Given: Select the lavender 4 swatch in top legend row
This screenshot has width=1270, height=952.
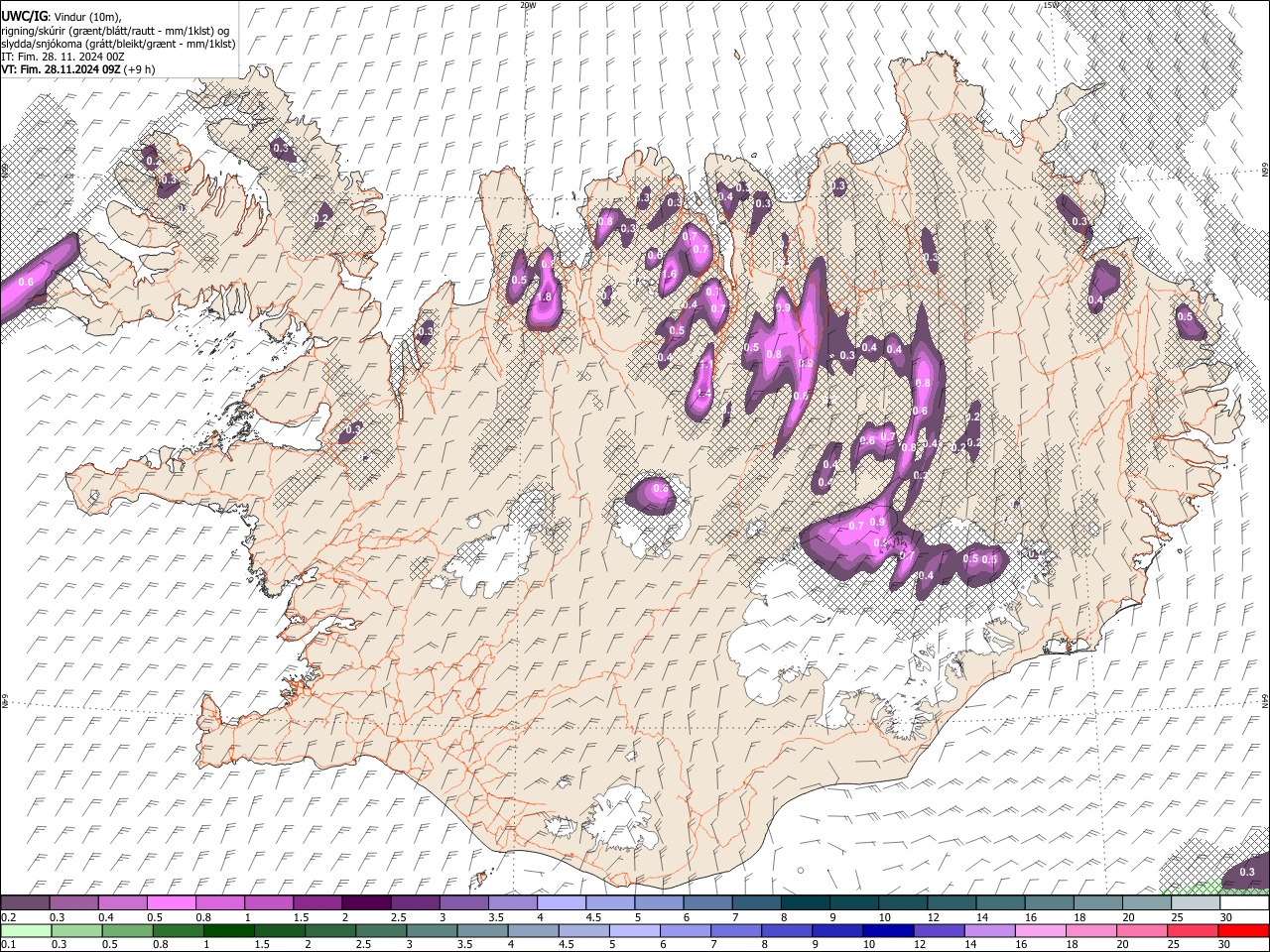Looking at the screenshot, I should tap(562, 903).
